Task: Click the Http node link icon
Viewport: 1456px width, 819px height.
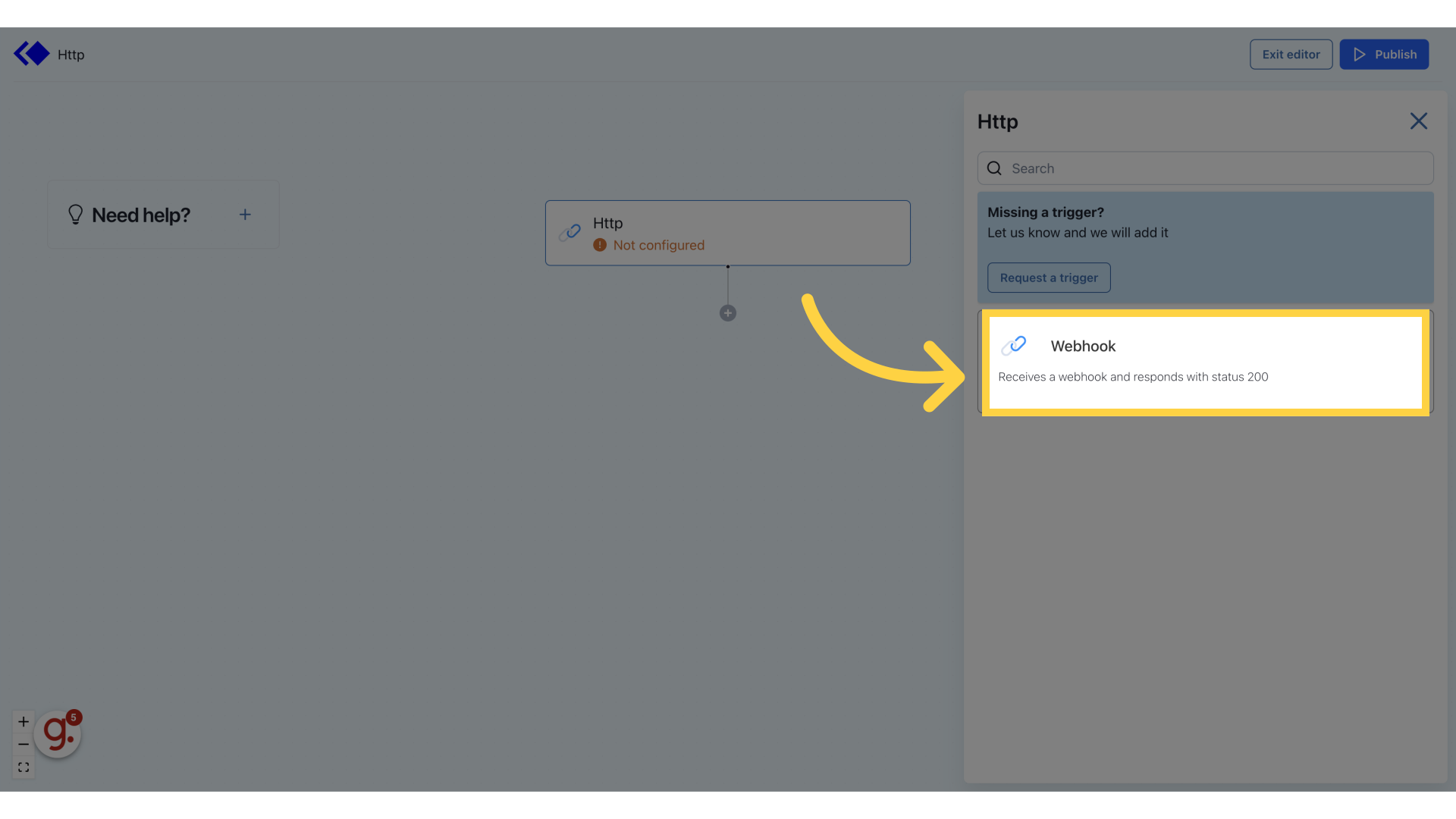Action: (x=570, y=232)
